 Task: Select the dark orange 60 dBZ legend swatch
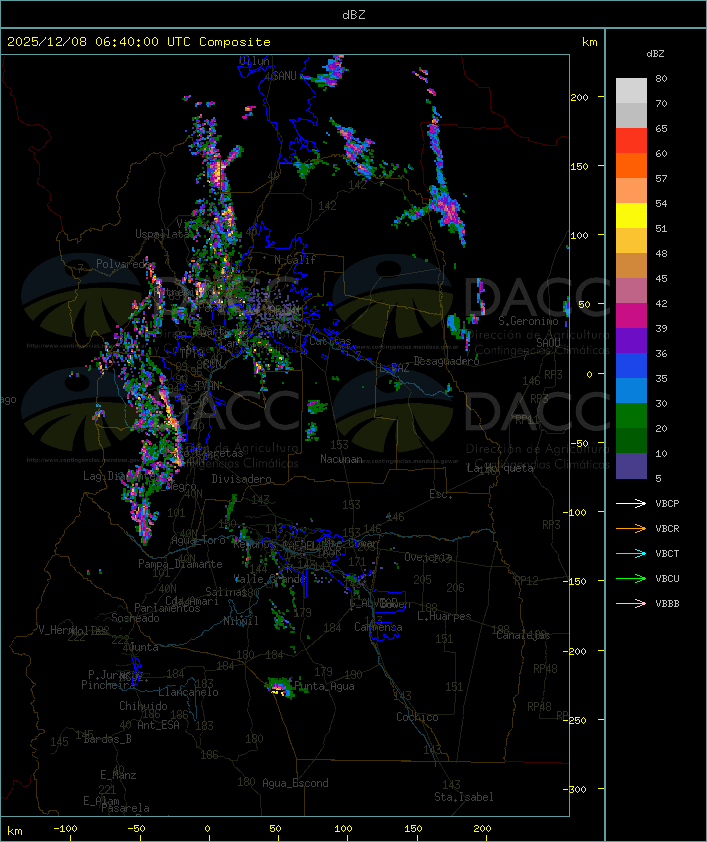coord(631,165)
